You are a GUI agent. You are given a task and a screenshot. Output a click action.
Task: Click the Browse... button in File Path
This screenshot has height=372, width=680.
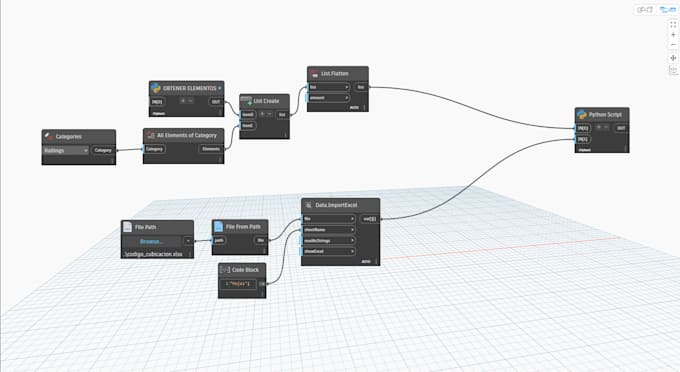tap(152, 241)
